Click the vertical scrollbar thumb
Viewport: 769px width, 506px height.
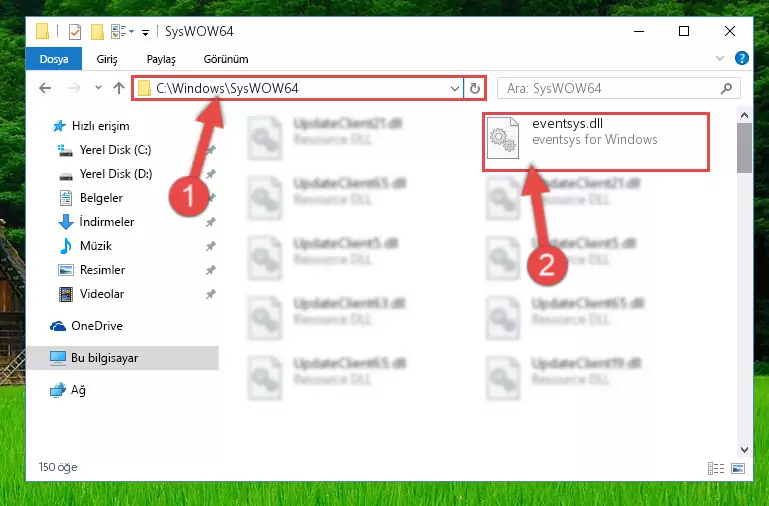pyautogui.click(x=744, y=148)
